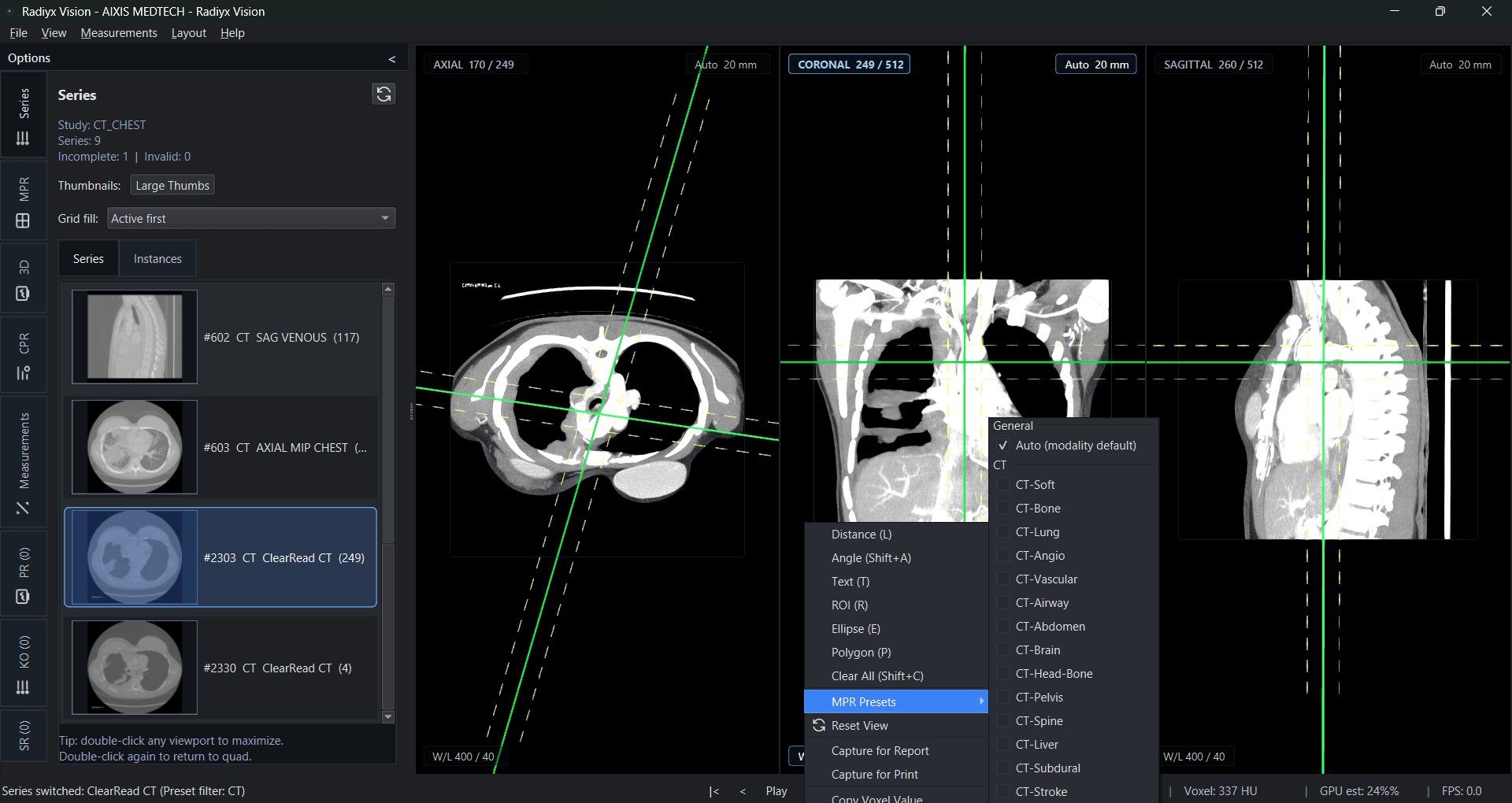
Task: Check the CT-Brain preset
Action: [x=1003, y=650]
